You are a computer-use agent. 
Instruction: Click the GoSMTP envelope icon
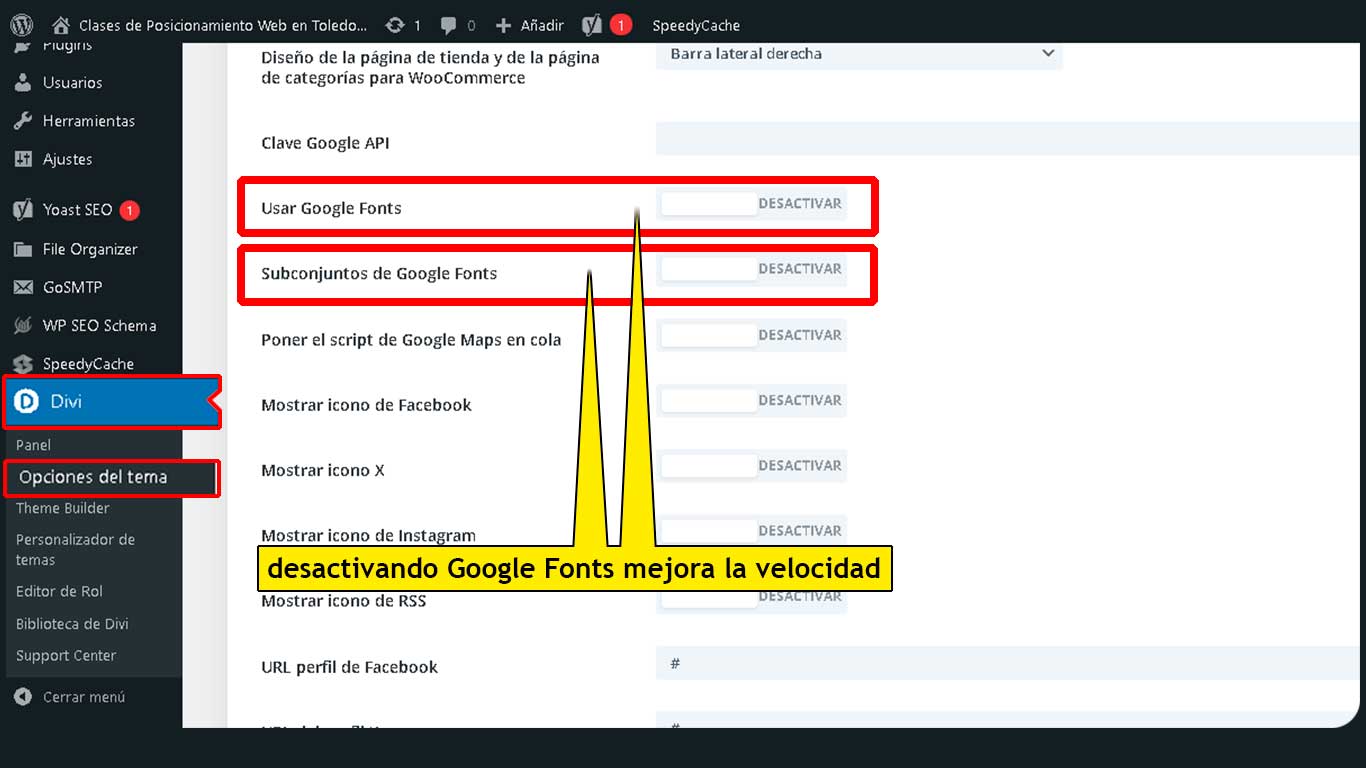[x=23, y=287]
